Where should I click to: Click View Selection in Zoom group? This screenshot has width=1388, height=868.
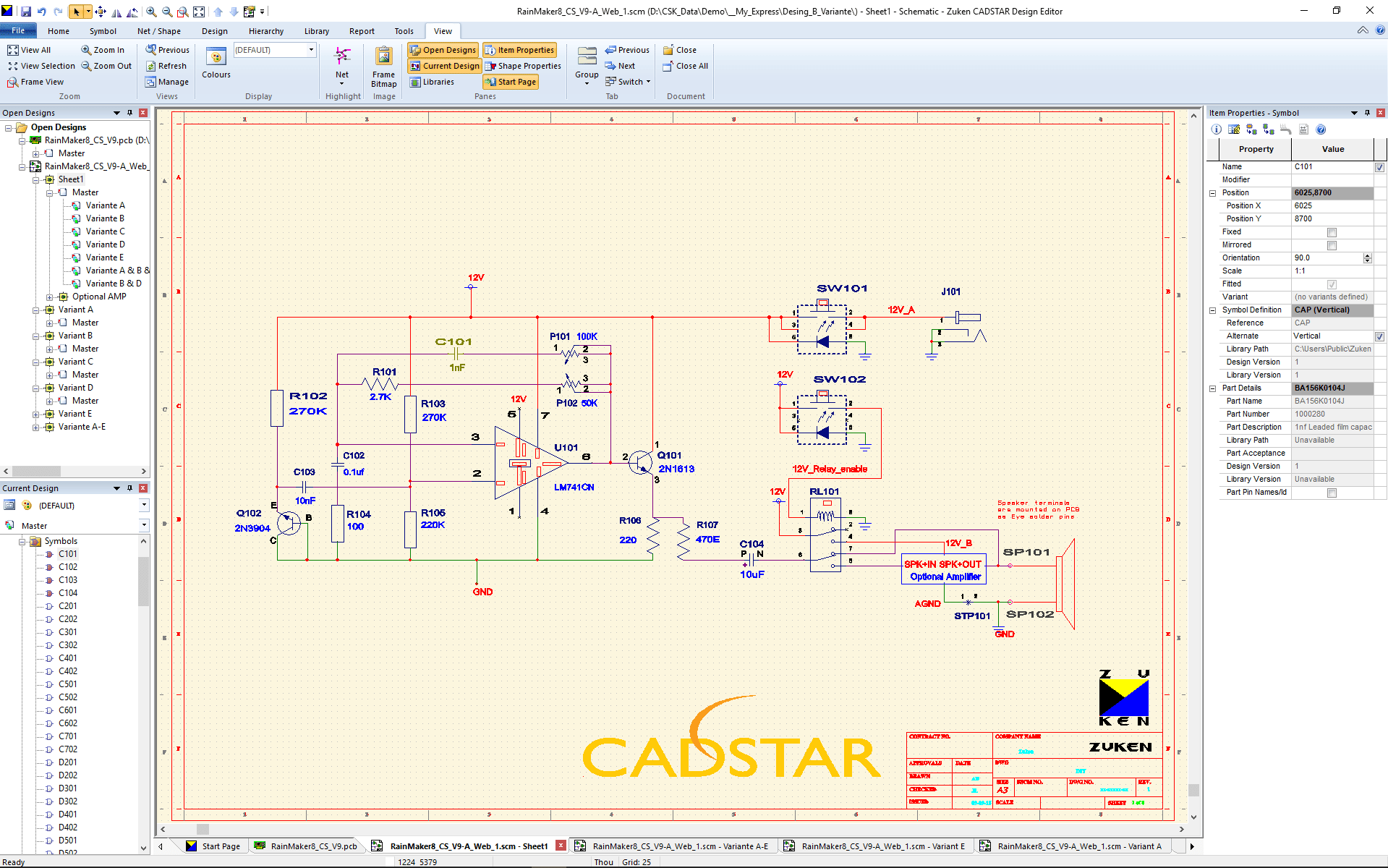tap(41, 66)
